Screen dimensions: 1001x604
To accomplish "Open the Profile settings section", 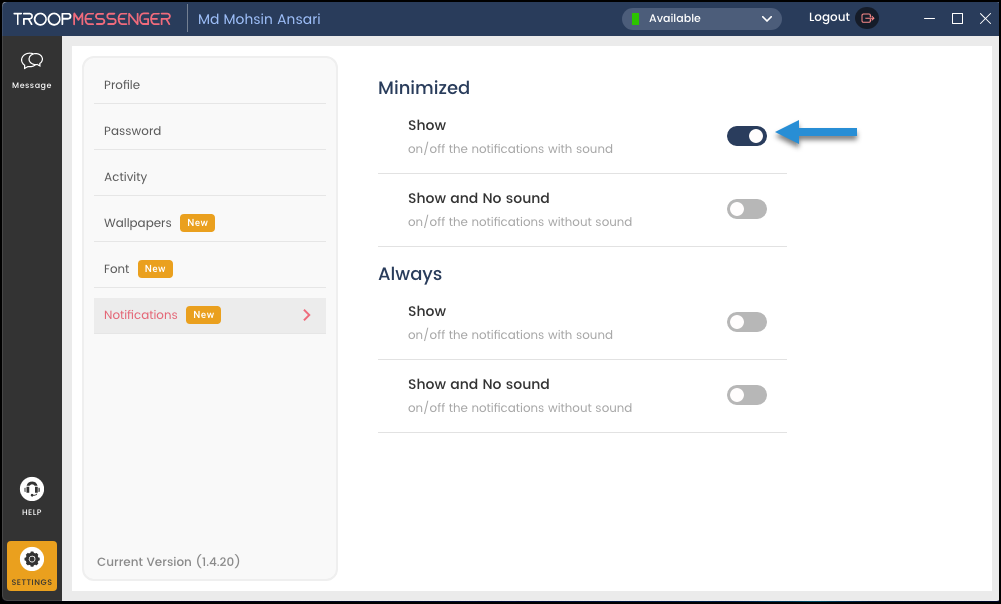I will (122, 85).
